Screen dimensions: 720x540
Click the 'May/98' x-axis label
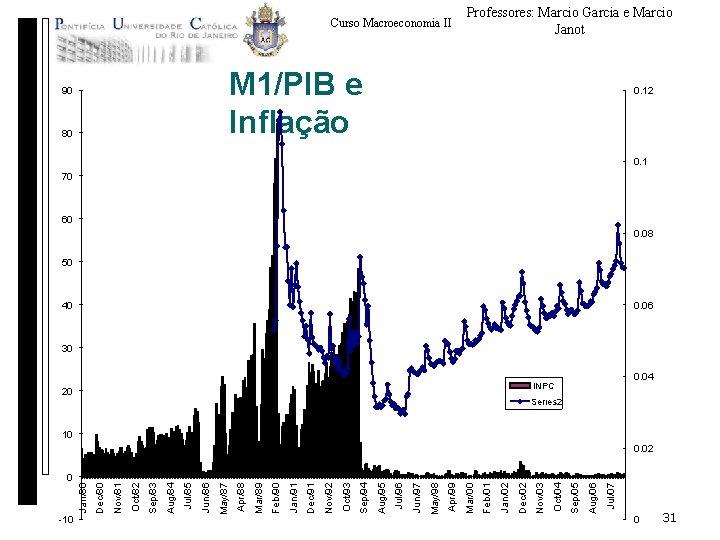tap(434, 497)
